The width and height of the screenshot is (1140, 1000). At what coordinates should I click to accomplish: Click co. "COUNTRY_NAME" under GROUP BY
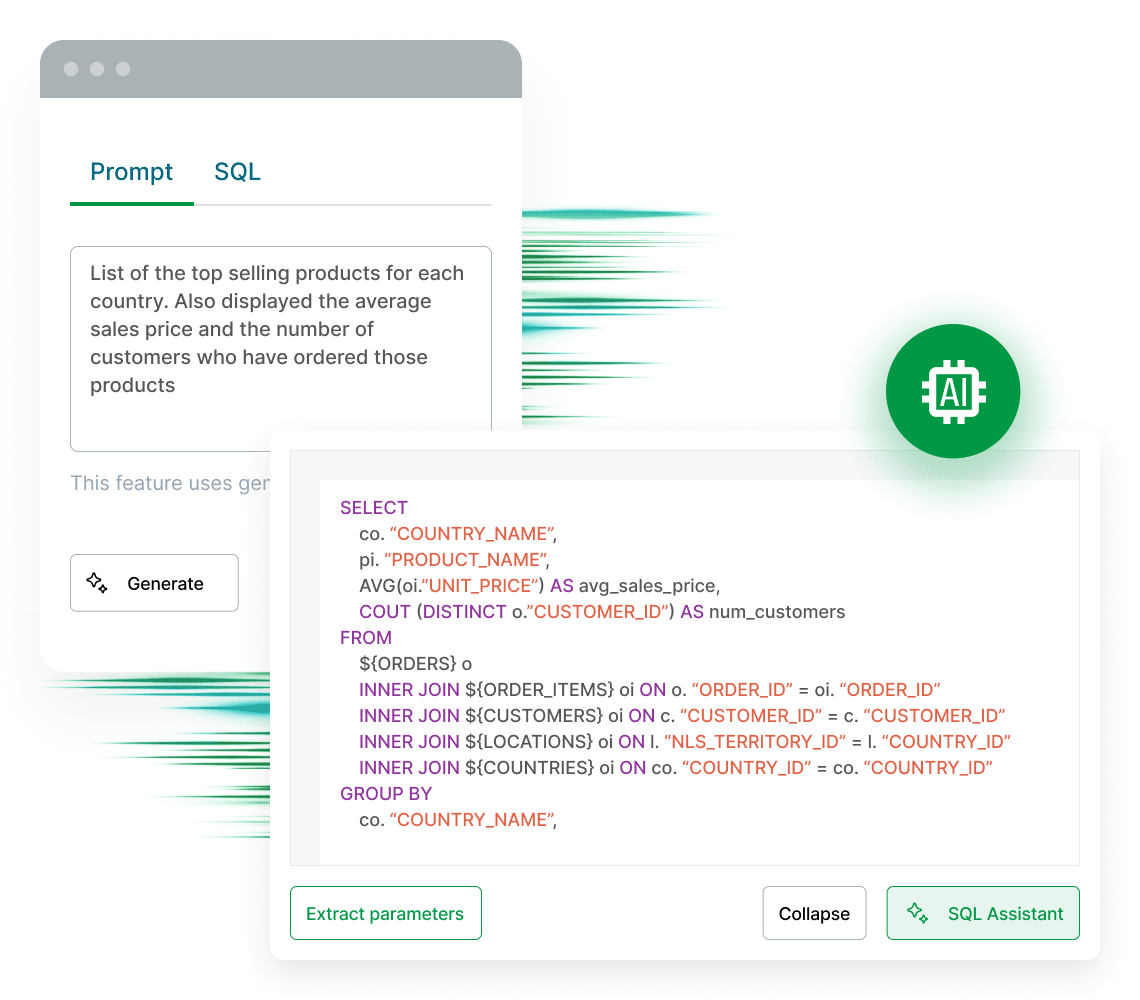458,820
